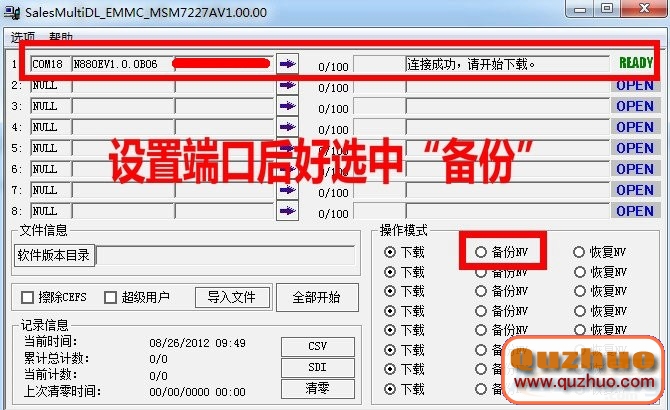Screen dimensions: 670x410
Task: Click the software version directory path field
Action: pos(226,255)
